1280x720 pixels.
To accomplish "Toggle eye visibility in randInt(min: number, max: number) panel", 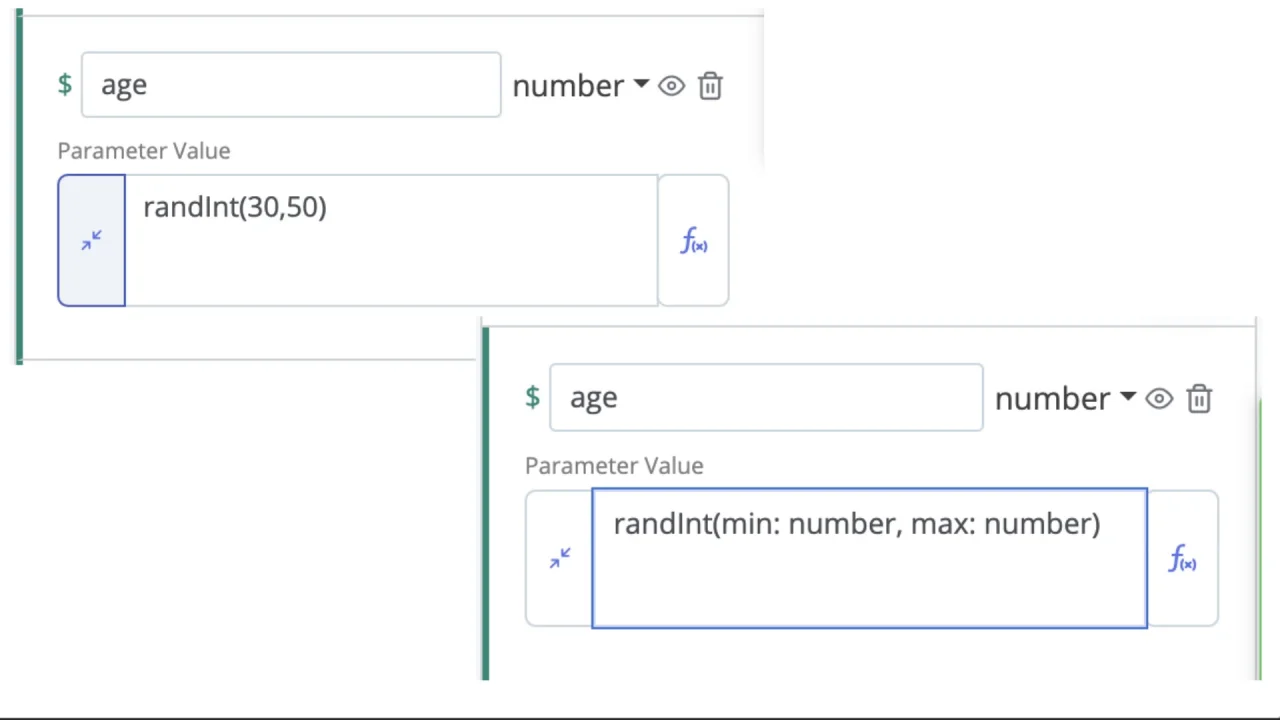I will pyautogui.click(x=1159, y=399).
